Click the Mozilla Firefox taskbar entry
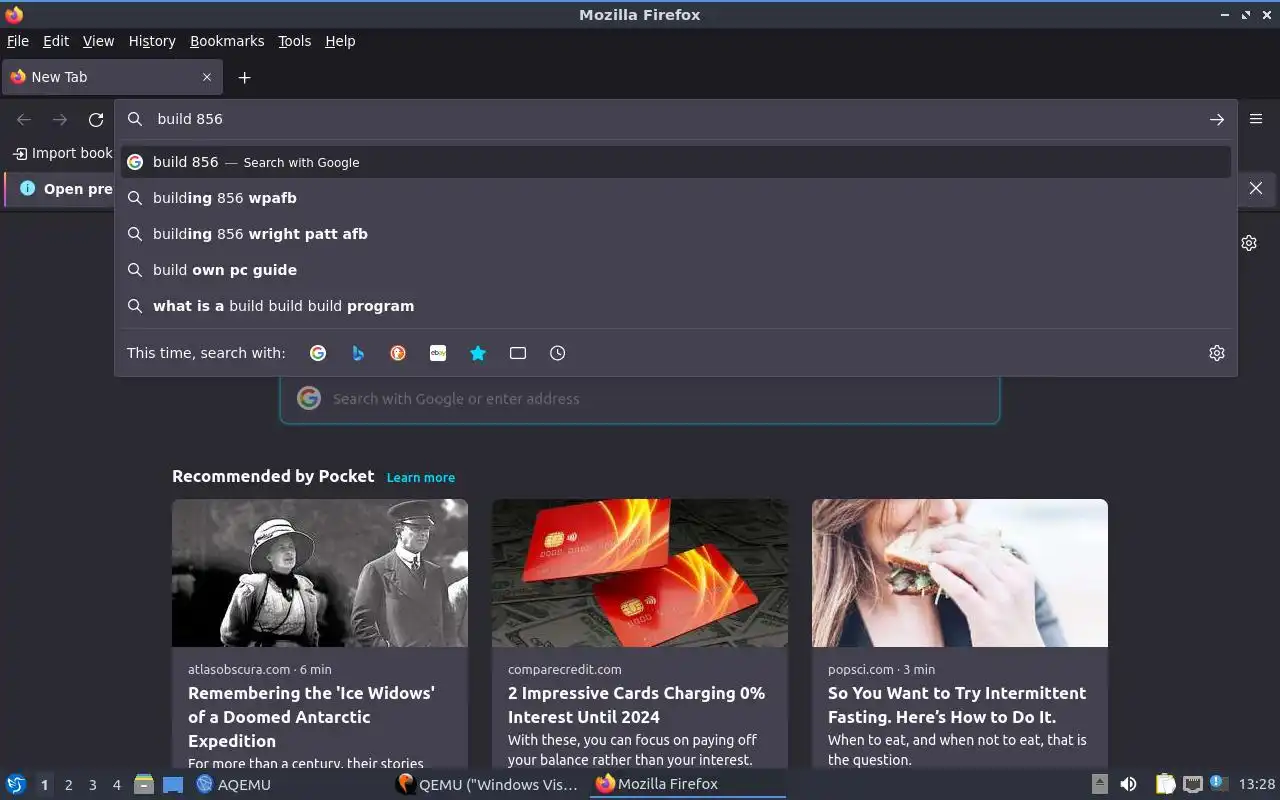The height and width of the screenshot is (800, 1280). pos(688,784)
